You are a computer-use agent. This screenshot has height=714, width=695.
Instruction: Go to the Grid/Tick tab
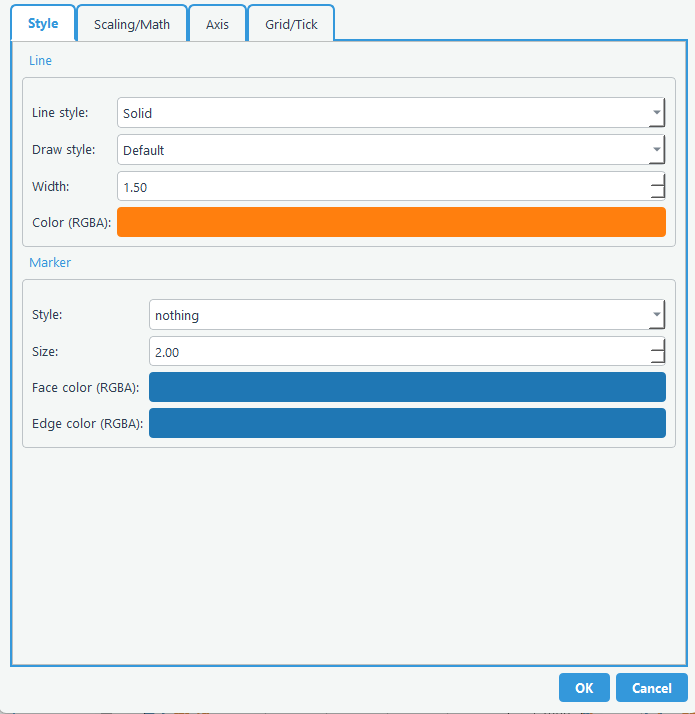click(x=291, y=24)
